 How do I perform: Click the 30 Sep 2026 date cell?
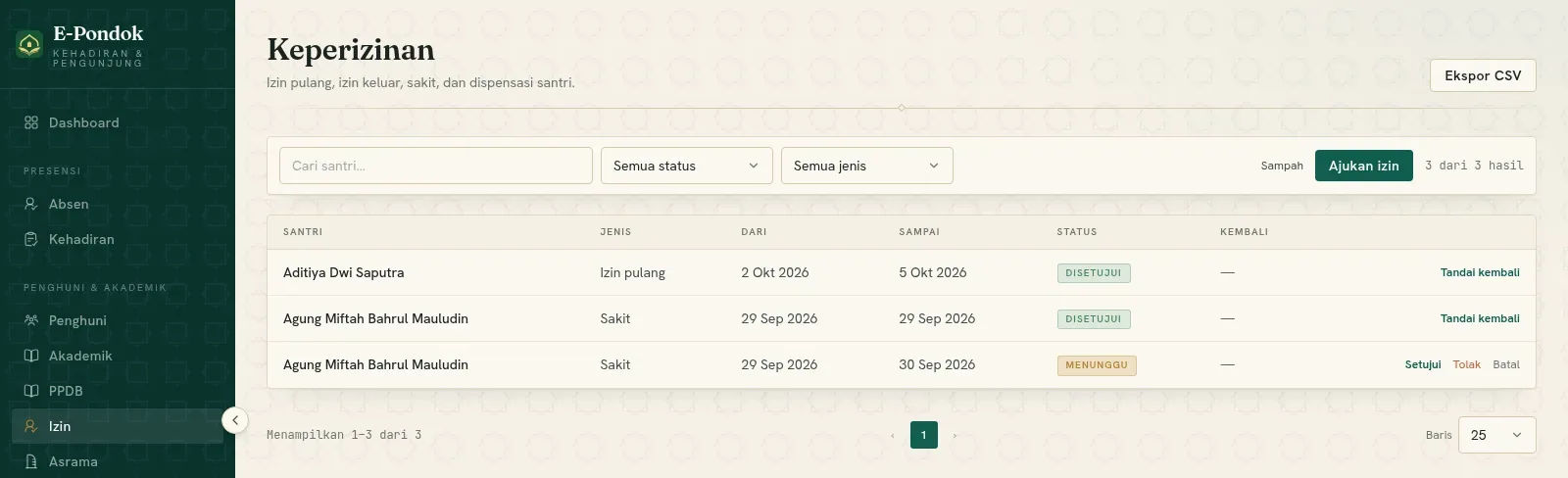tap(937, 364)
